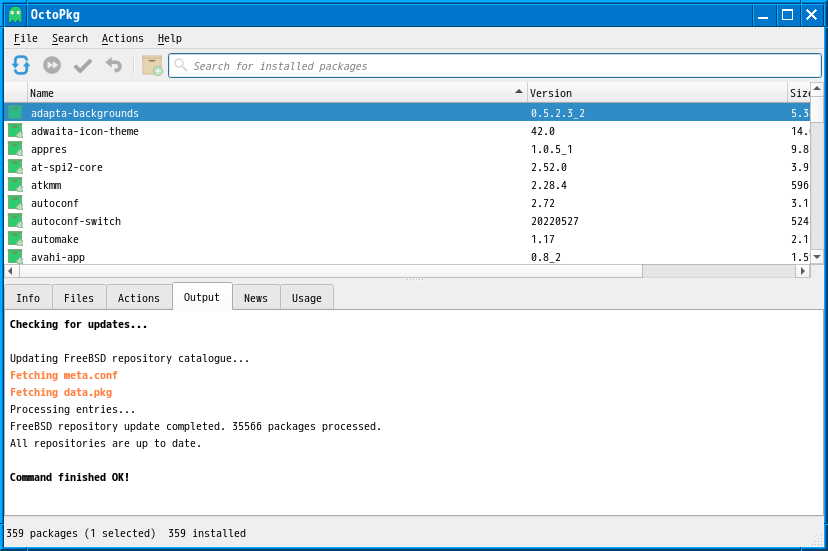
Task: Click the commit checkmark toolbar icon
Action: [83, 65]
